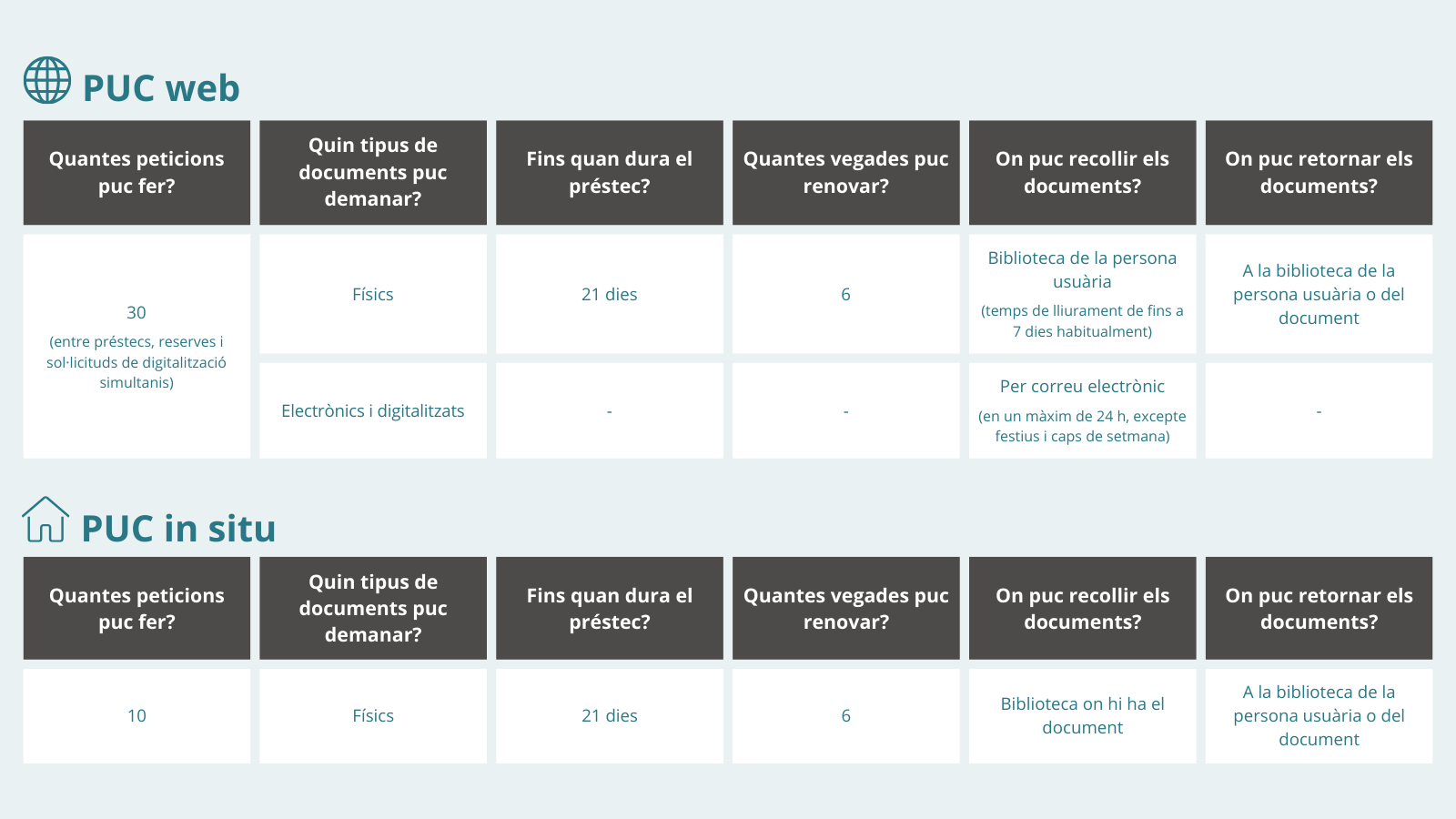The height and width of the screenshot is (819, 1456).
Task: Click the 'Per correu electrònic' cell
Action: pyautogui.click(x=1083, y=410)
